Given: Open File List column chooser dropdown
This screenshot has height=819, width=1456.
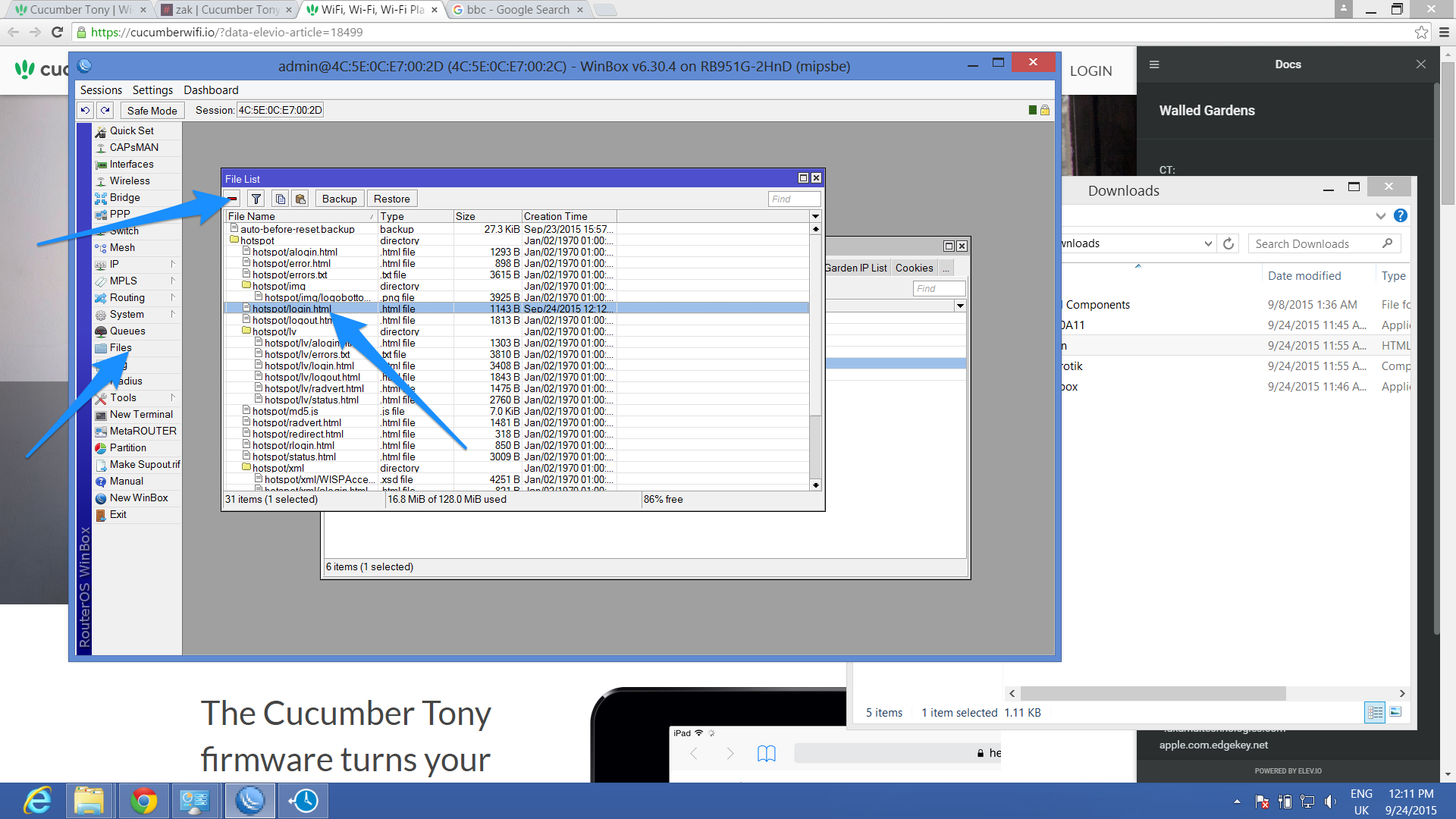Looking at the screenshot, I should (815, 216).
